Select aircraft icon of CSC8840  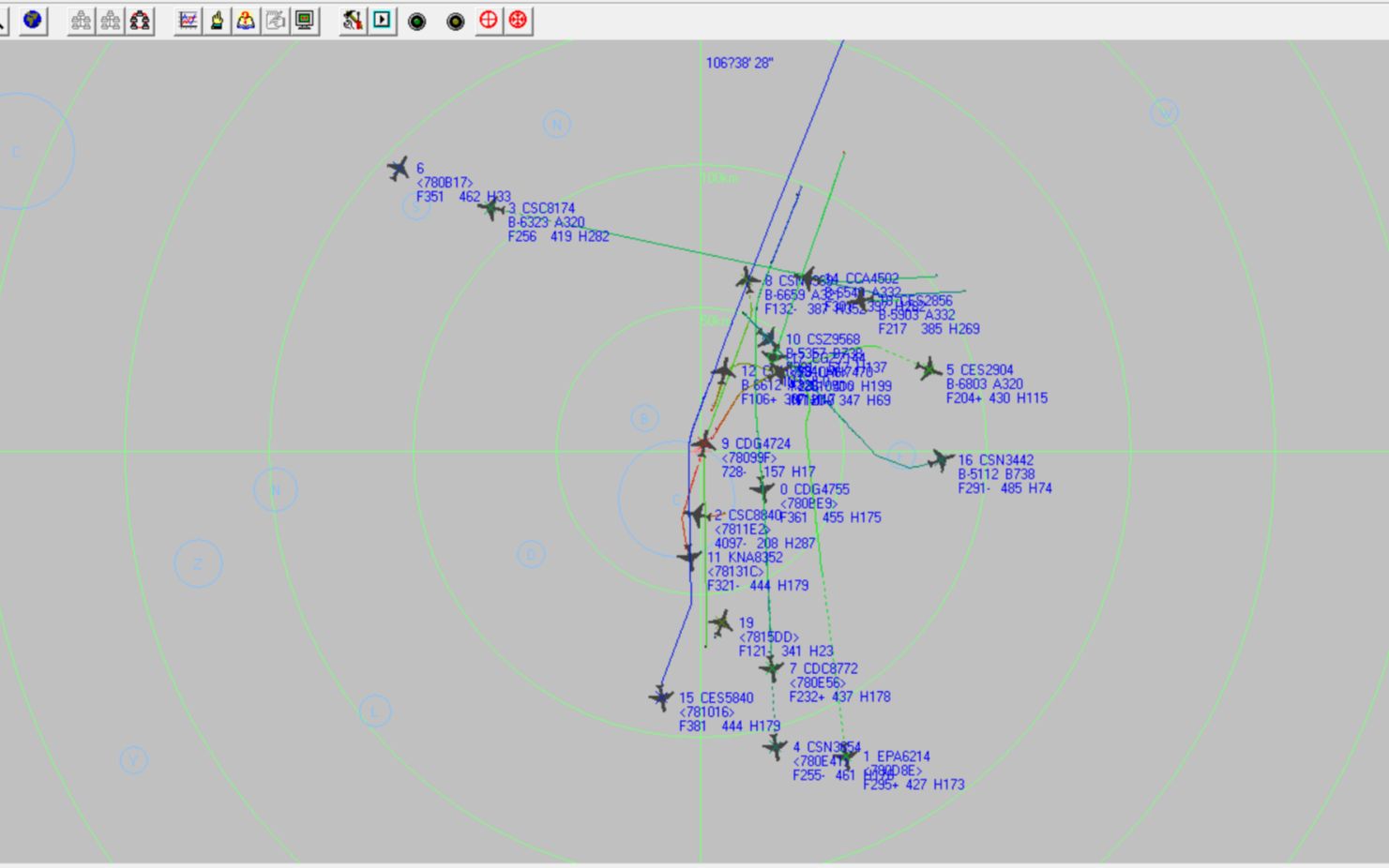697,515
